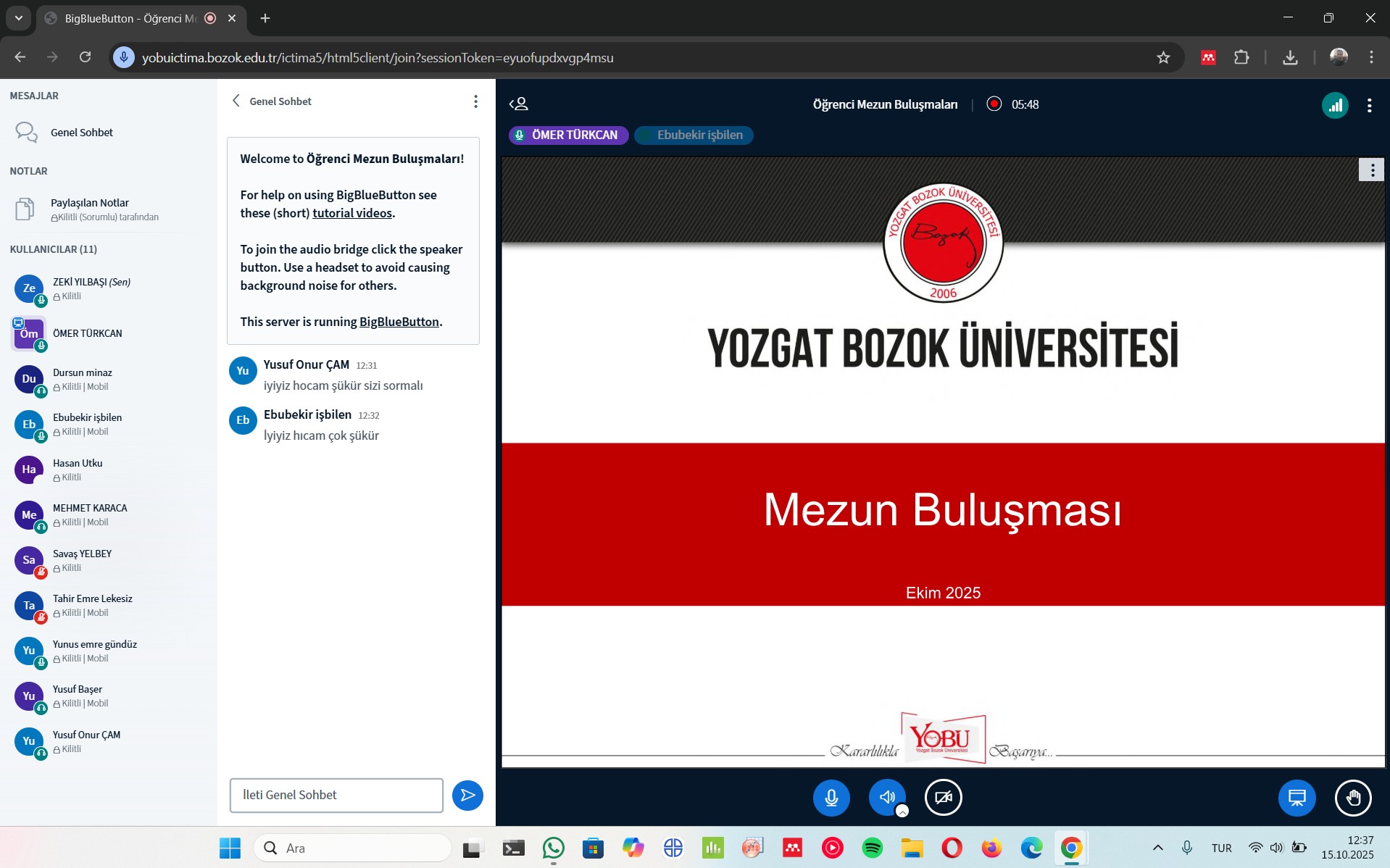Click the ÖMER TÜRKCAN talking indicator
This screenshot has width=1390, height=868.
click(x=568, y=135)
